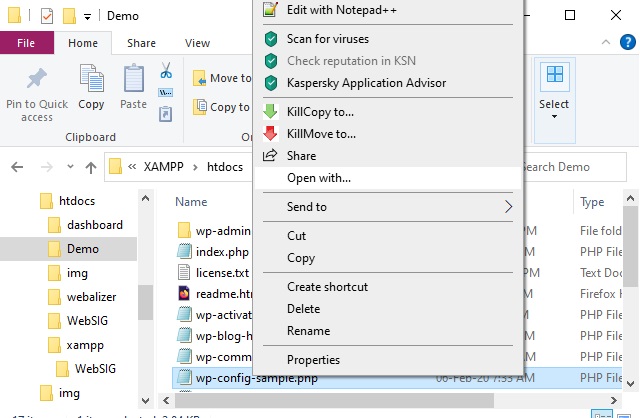Choose Scan for viruses menu entry

[x=388, y=39]
